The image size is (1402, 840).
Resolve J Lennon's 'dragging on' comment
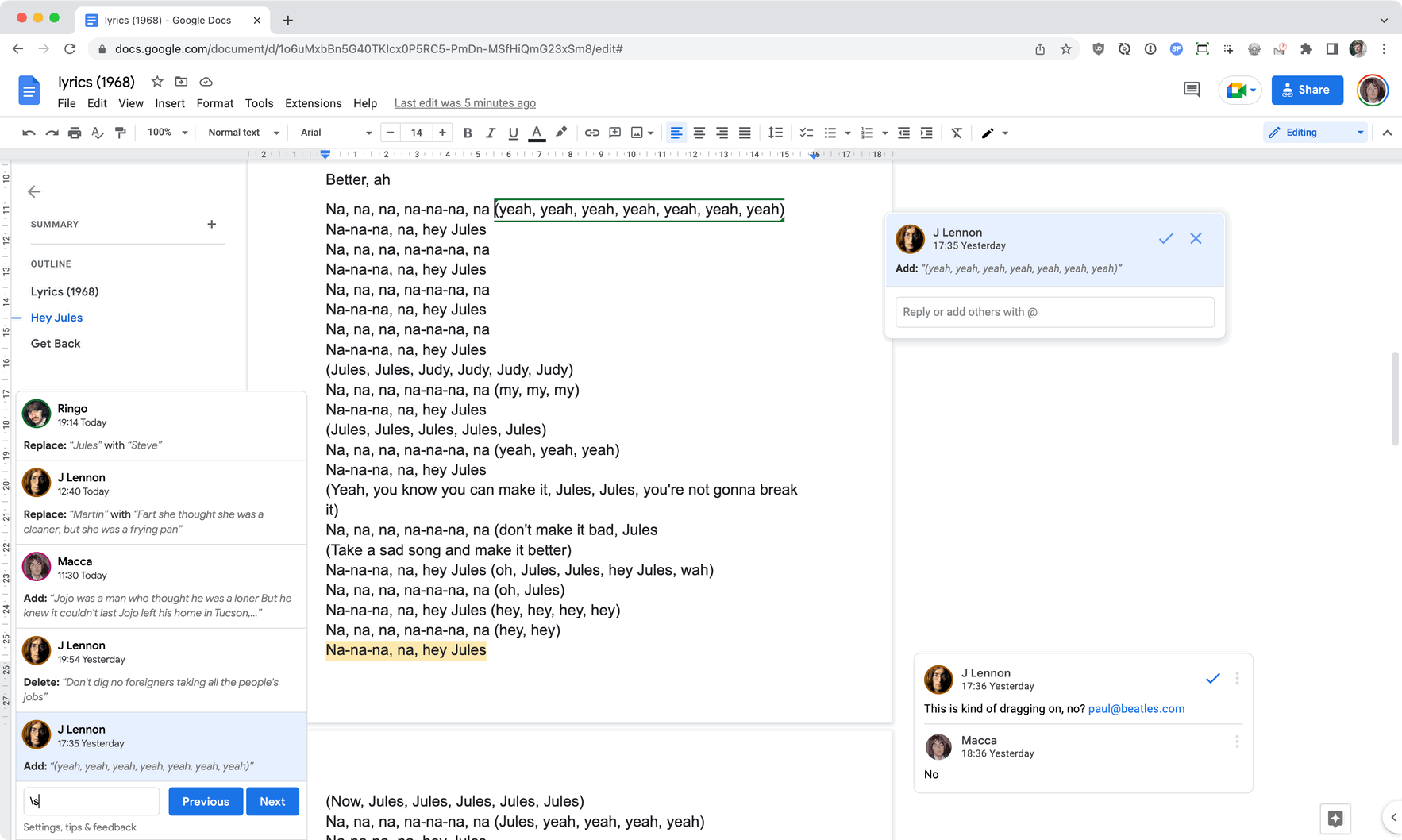coord(1212,678)
